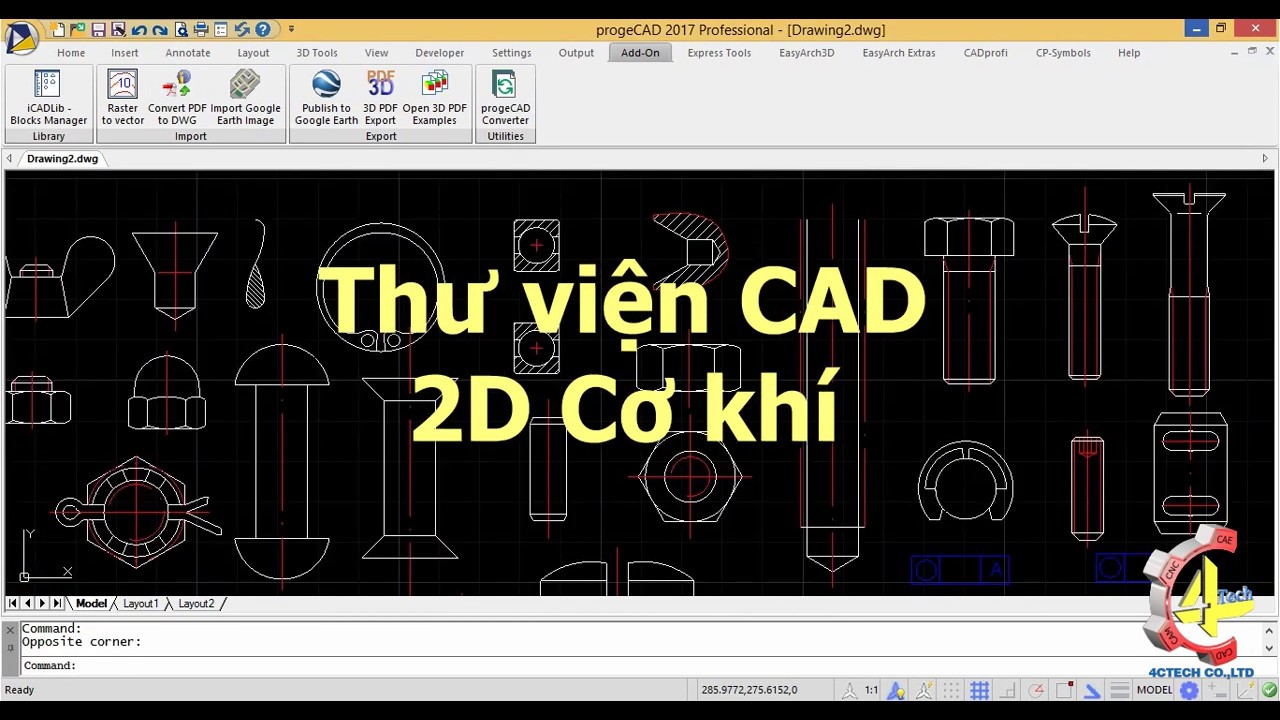The image size is (1280, 720).
Task: Open 3D PDF Examples
Action: (434, 97)
